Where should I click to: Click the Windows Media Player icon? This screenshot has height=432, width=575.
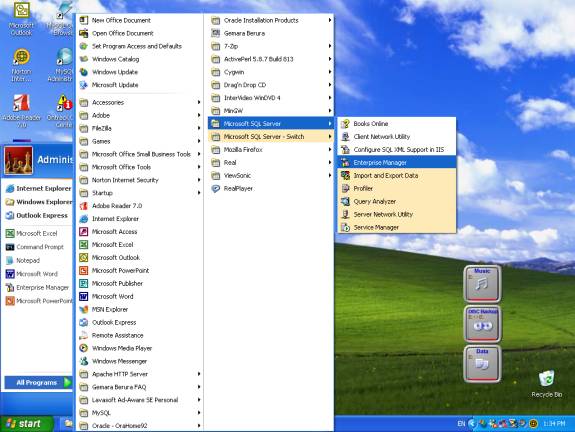tap(84, 348)
